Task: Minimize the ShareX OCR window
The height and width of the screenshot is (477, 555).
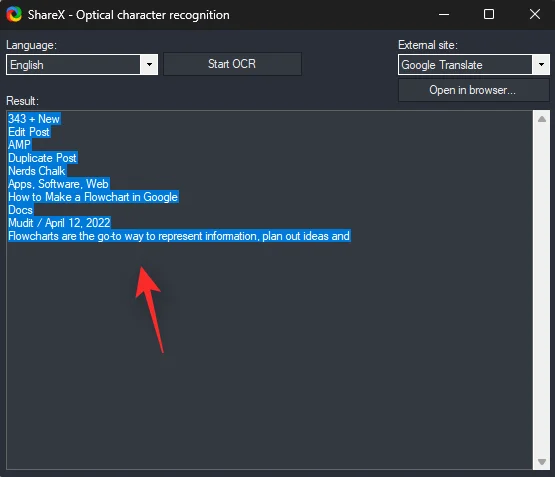Action: pos(444,15)
